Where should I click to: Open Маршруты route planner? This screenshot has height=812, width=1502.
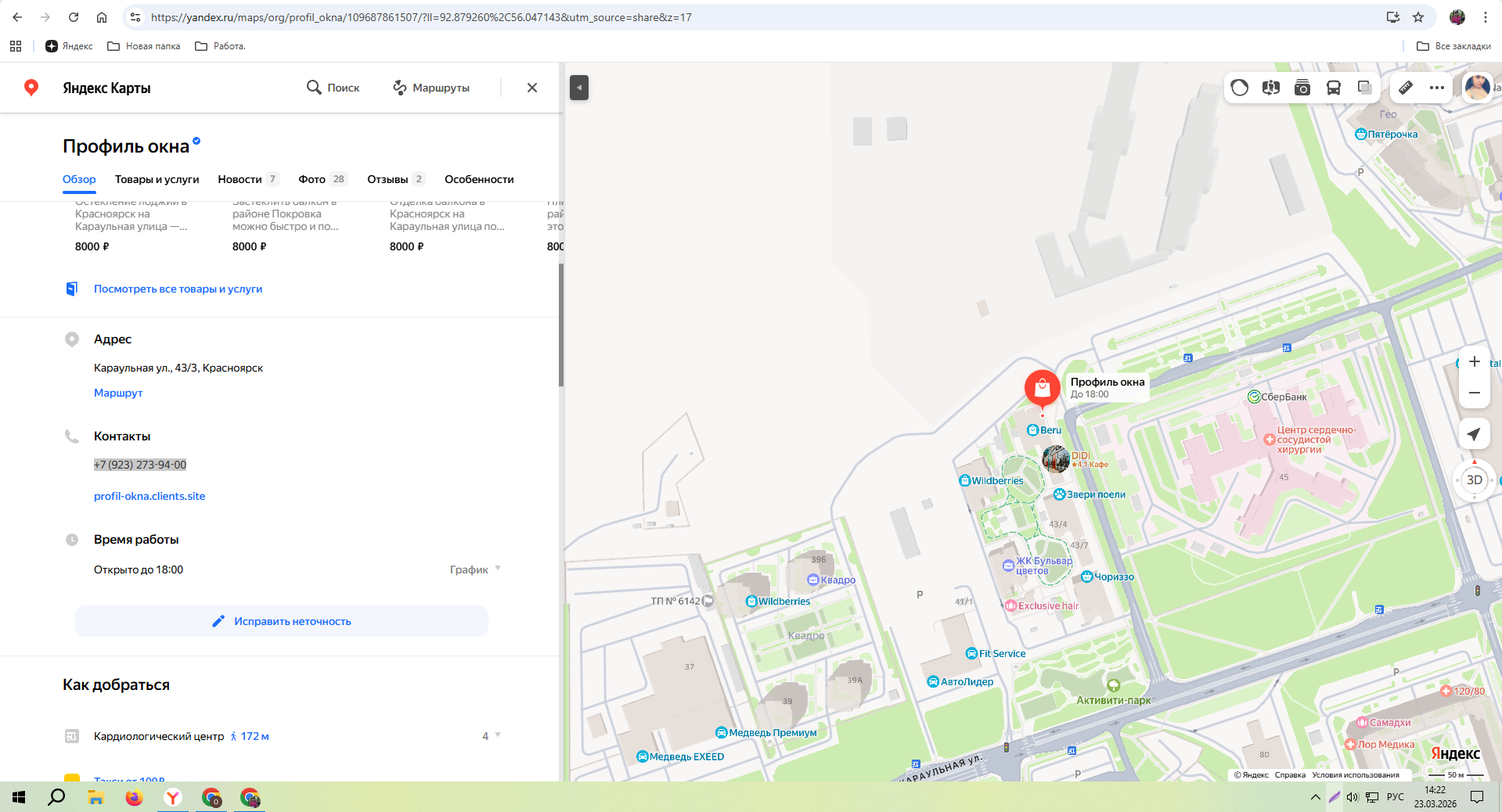tap(431, 88)
